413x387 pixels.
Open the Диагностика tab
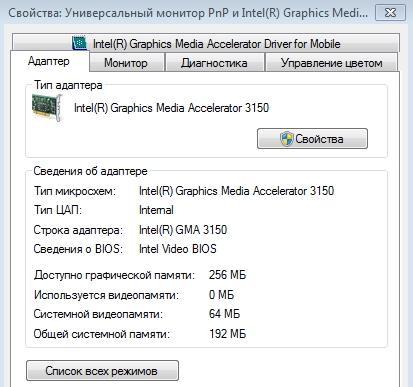[214, 63]
